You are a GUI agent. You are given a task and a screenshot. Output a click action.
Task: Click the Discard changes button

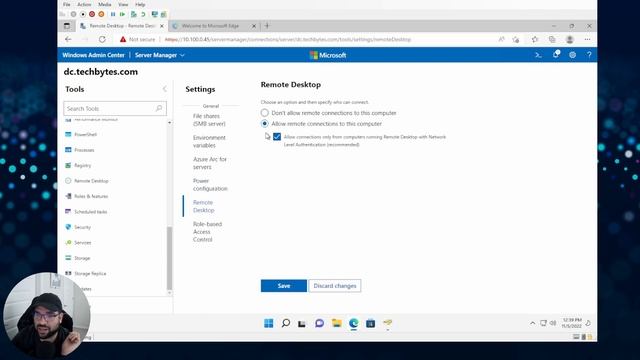click(x=335, y=286)
